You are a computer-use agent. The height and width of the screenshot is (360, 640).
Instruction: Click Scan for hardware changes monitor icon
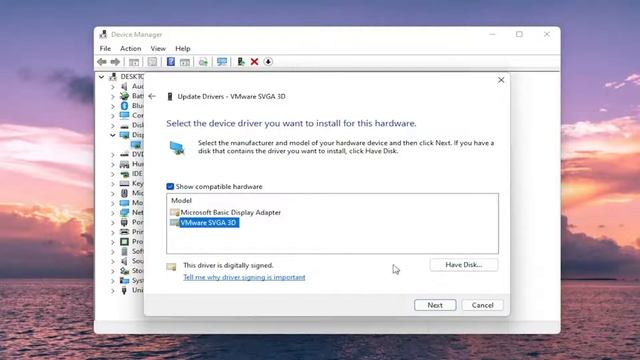[x=222, y=62]
